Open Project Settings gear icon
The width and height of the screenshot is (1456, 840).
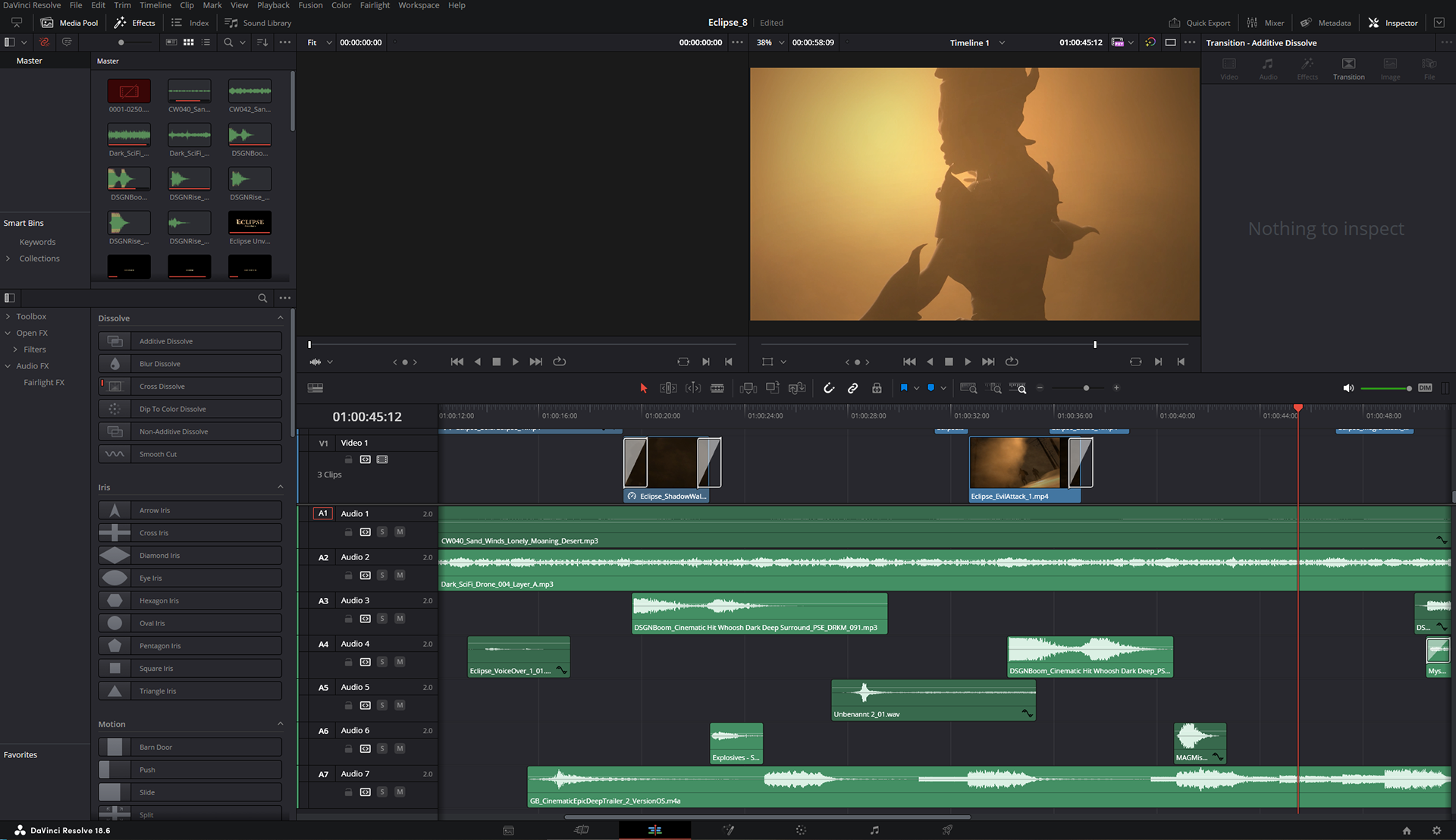pyautogui.click(x=1436, y=830)
